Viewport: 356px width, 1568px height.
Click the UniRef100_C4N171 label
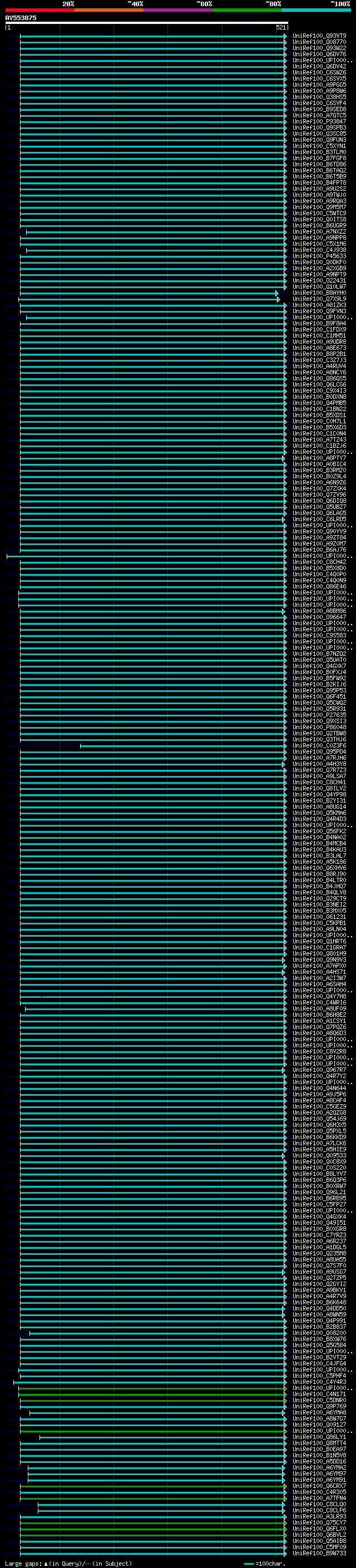319,1394
